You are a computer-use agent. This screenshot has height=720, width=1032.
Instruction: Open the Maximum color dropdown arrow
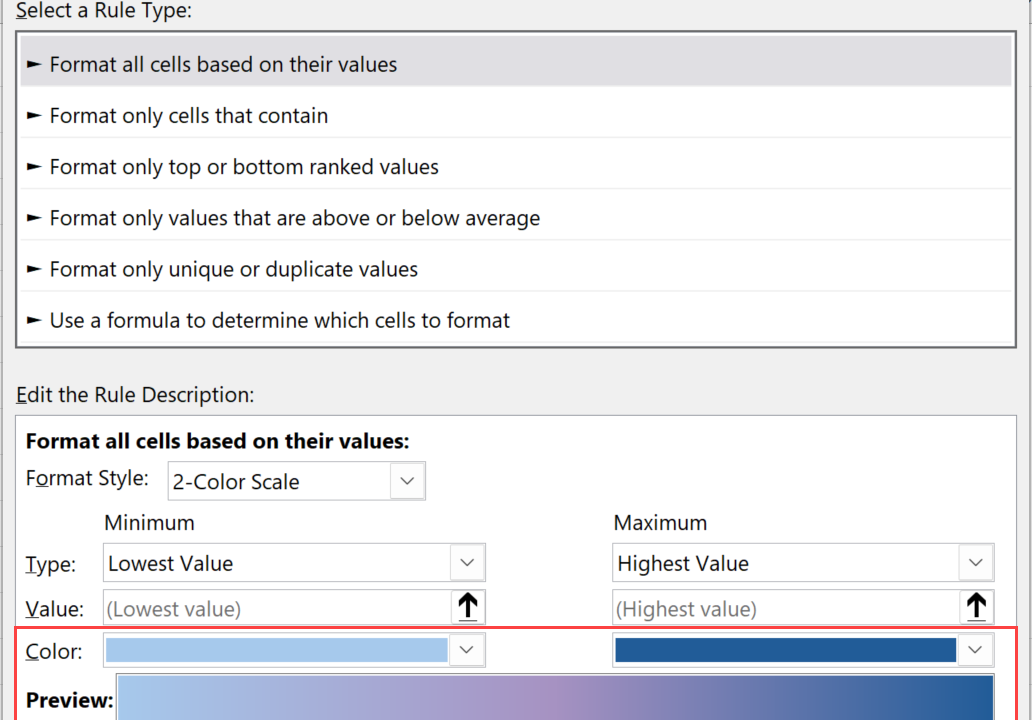pyautogui.click(x=976, y=650)
